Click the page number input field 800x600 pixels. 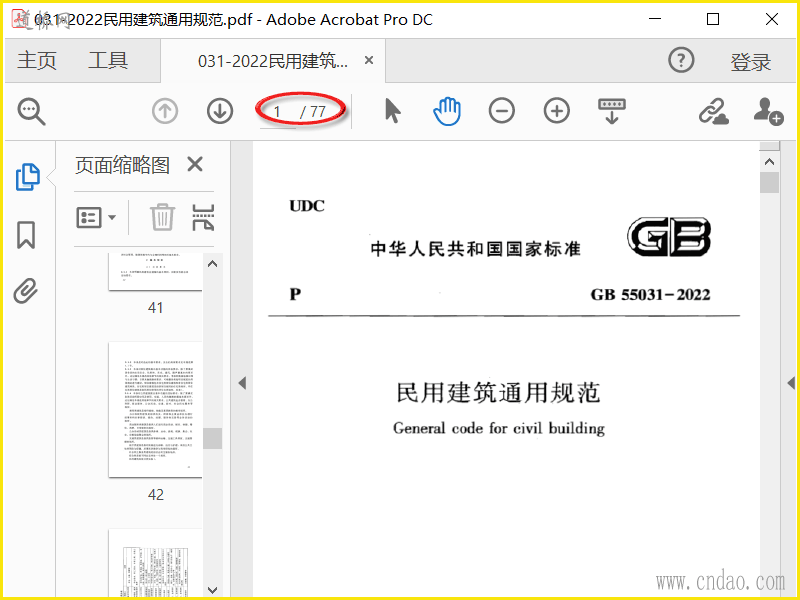278,112
